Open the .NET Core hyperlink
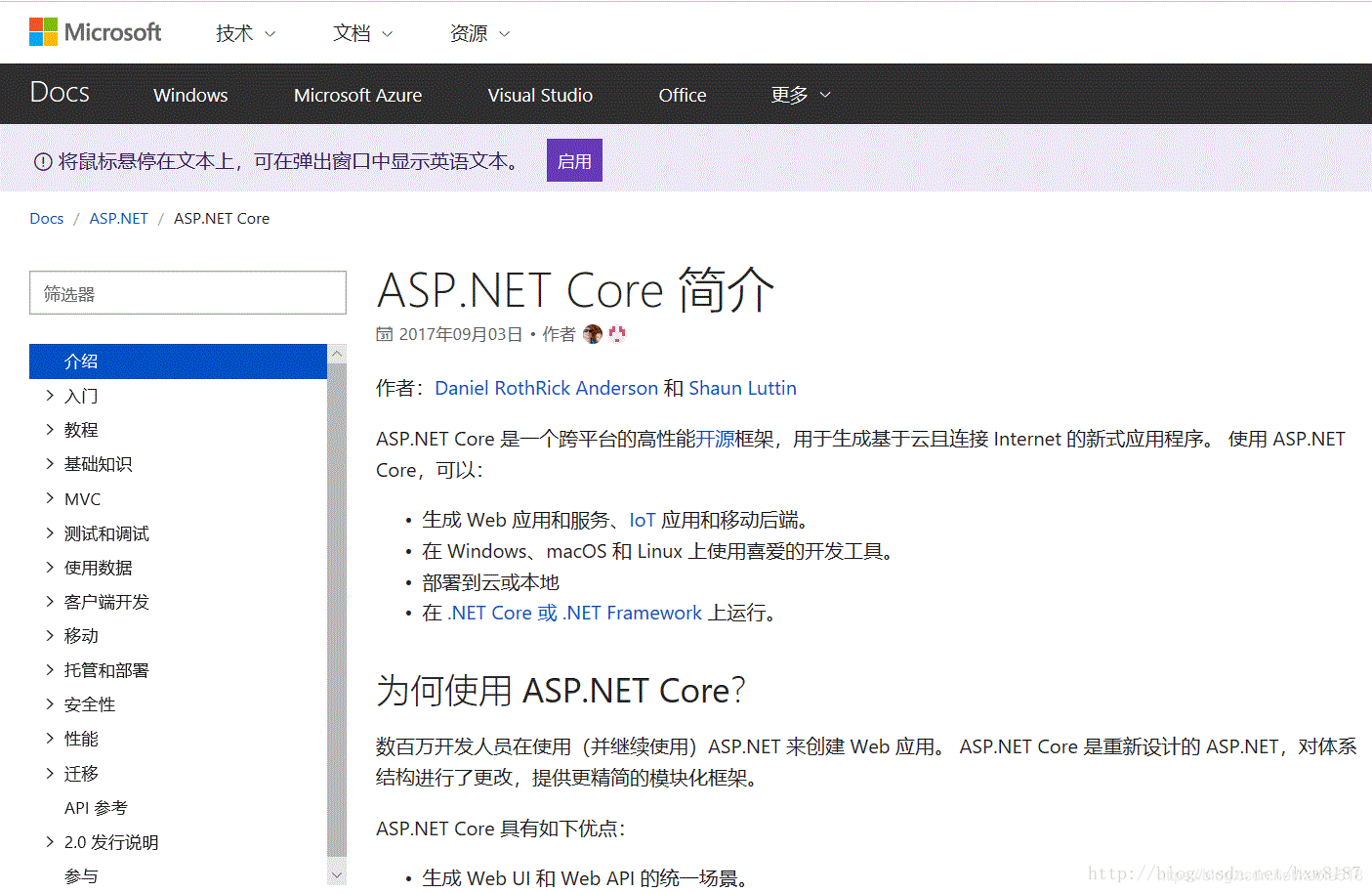 [x=493, y=613]
